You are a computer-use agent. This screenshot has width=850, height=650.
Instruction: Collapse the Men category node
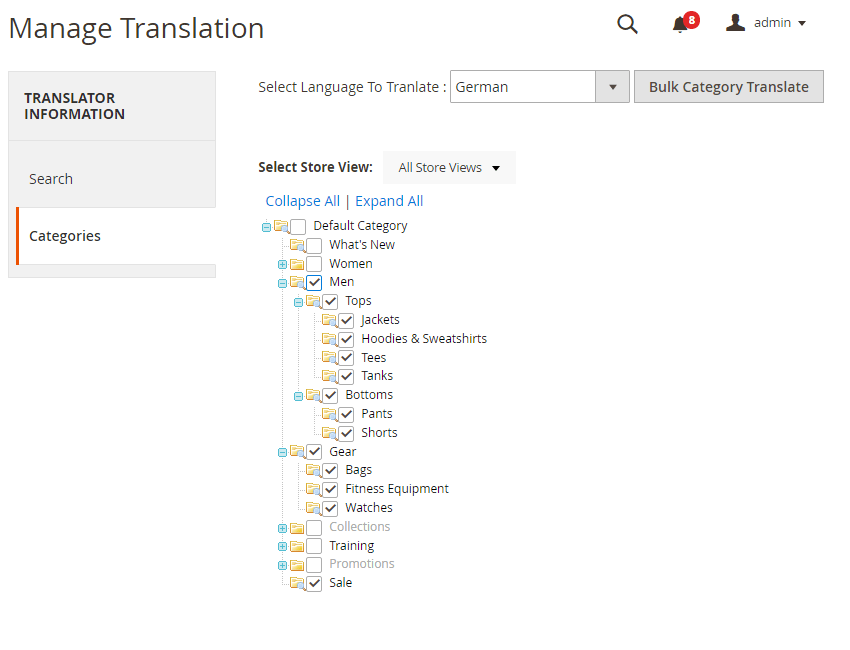[283, 283]
